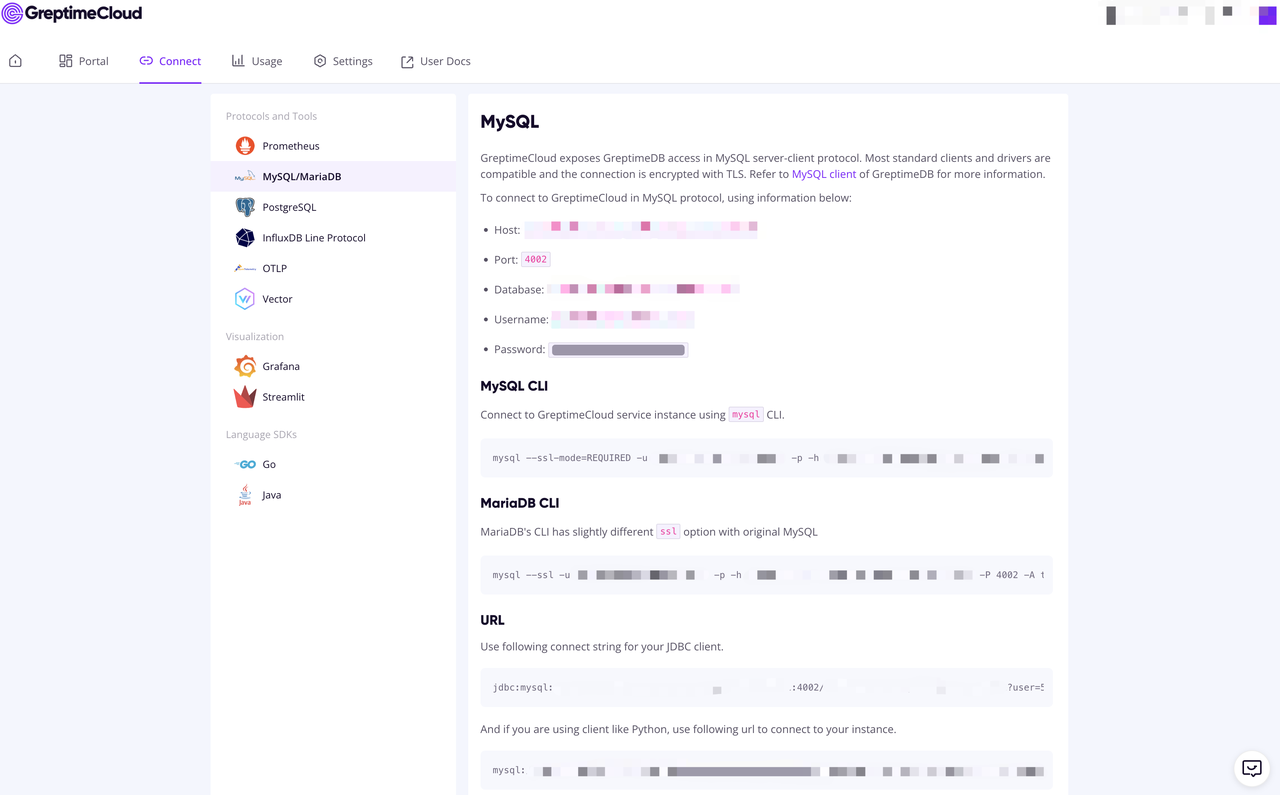Open Grafana visualization setup
Viewport: 1280px width, 795px height.
coord(280,366)
